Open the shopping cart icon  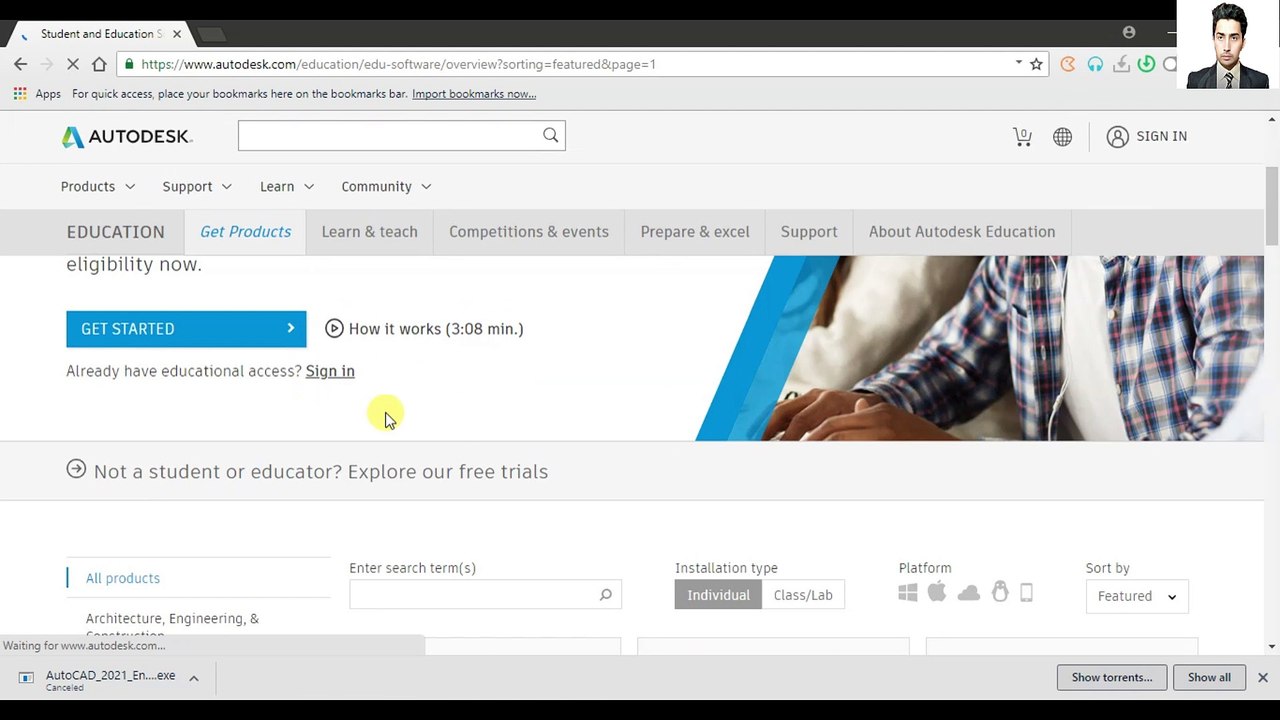pyautogui.click(x=1022, y=137)
